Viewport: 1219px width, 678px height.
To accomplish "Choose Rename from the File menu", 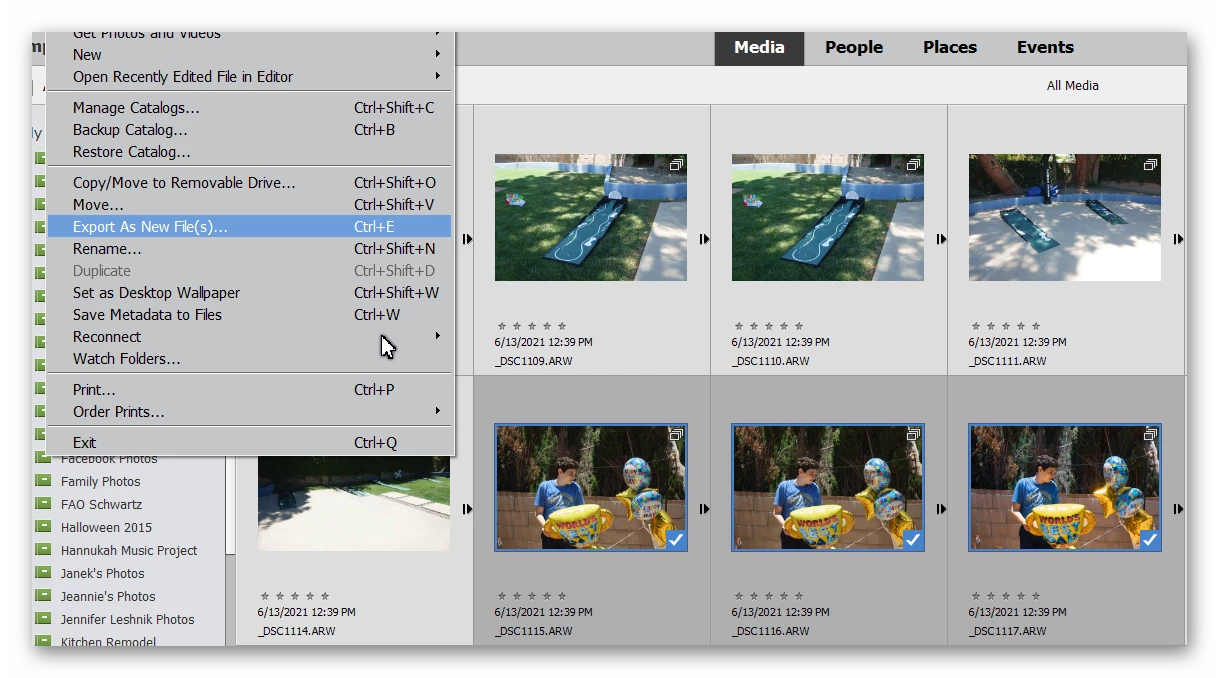I will pos(249,249).
